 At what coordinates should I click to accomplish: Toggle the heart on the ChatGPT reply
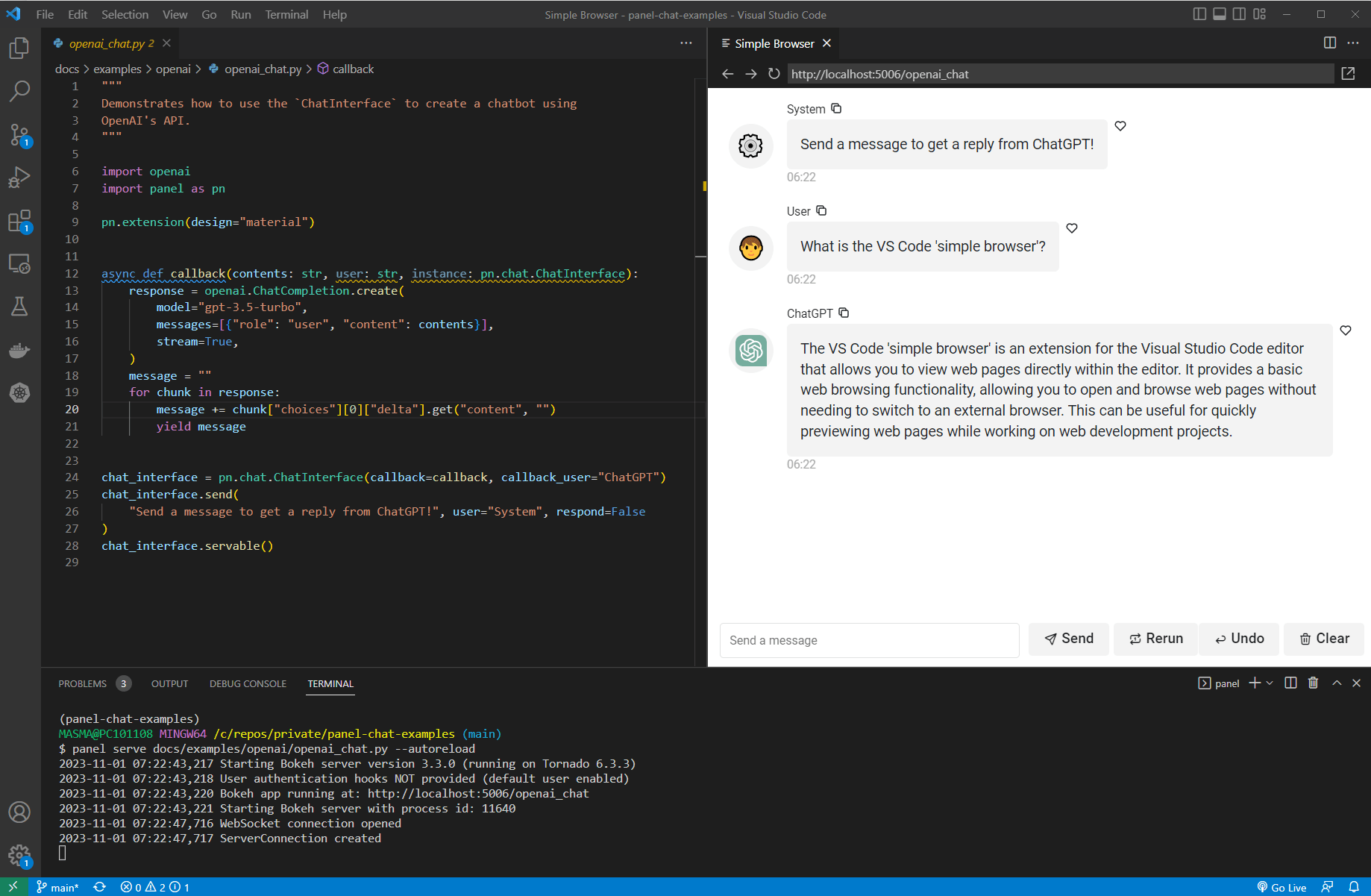(x=1346, y=330)
